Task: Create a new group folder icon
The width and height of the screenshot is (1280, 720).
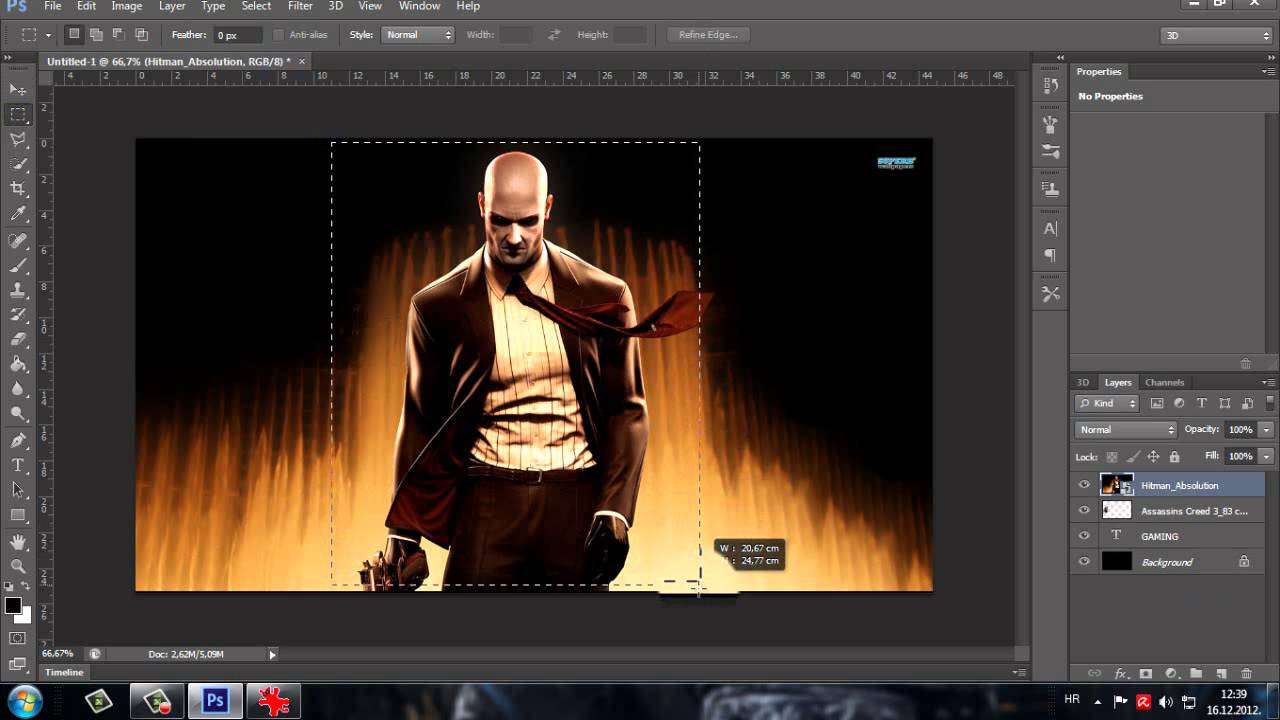Action: click(x=1196, y=674)
